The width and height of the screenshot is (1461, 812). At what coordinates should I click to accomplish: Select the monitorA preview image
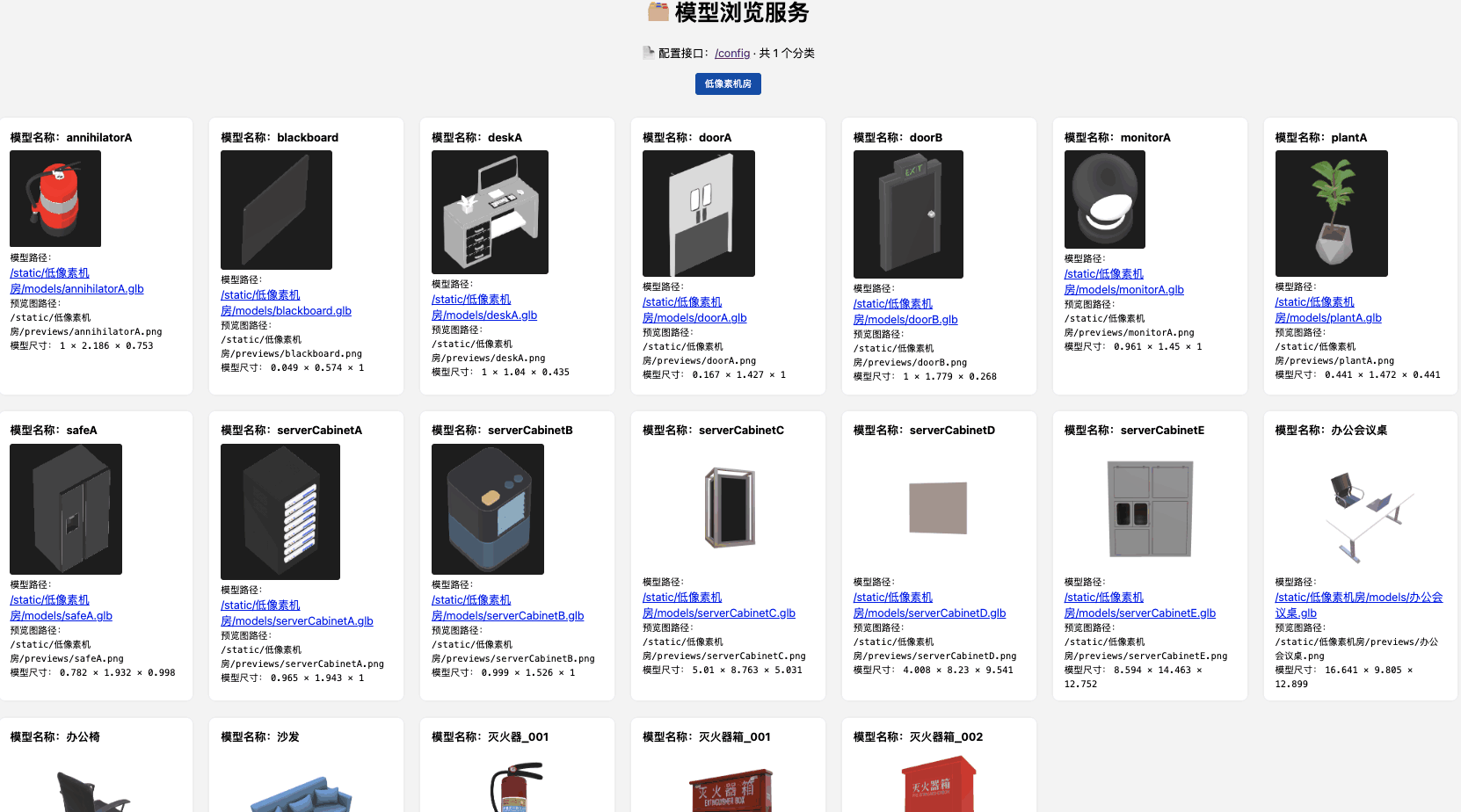click(x=1105, y=199)
